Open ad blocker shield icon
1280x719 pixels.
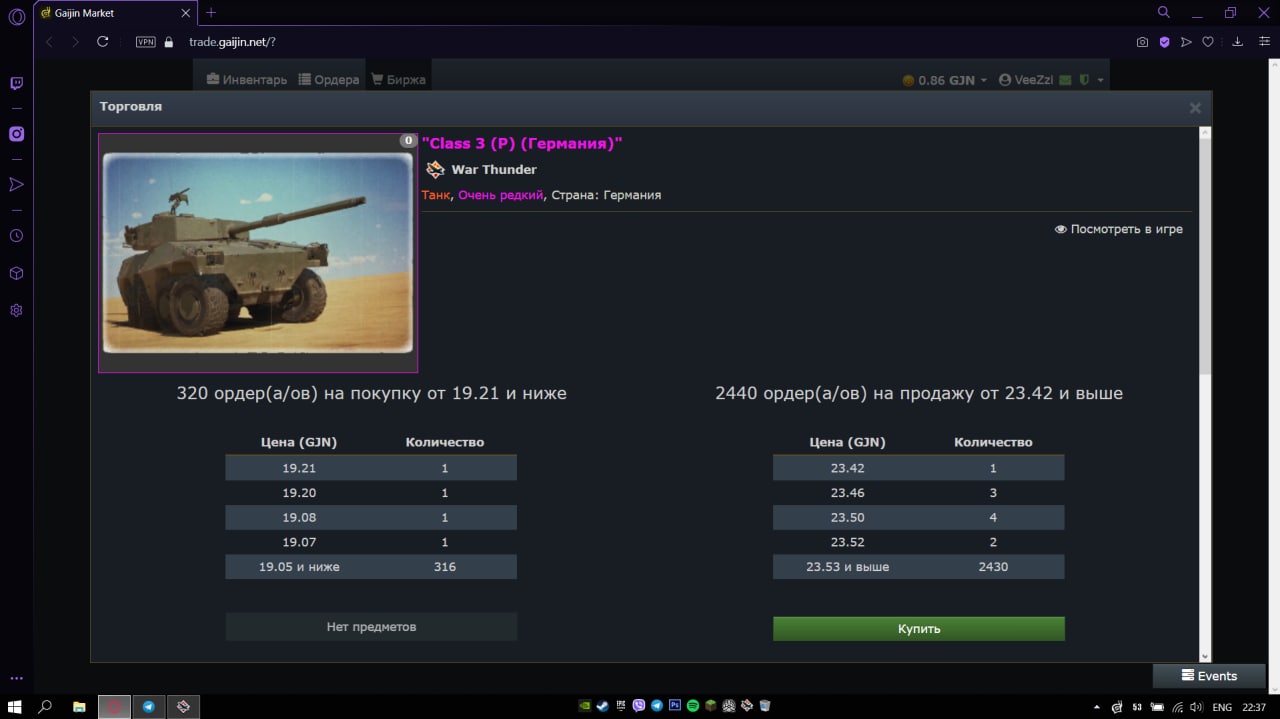pyautogui.click(x=1164, y=42)
